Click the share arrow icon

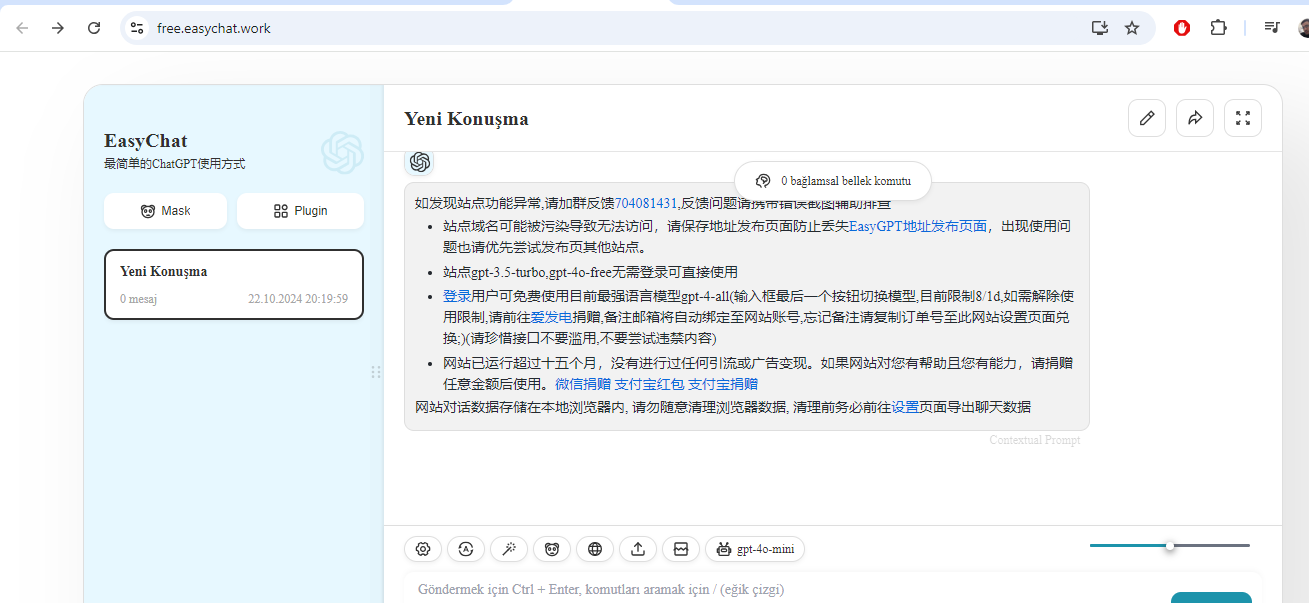[1195, 118]
